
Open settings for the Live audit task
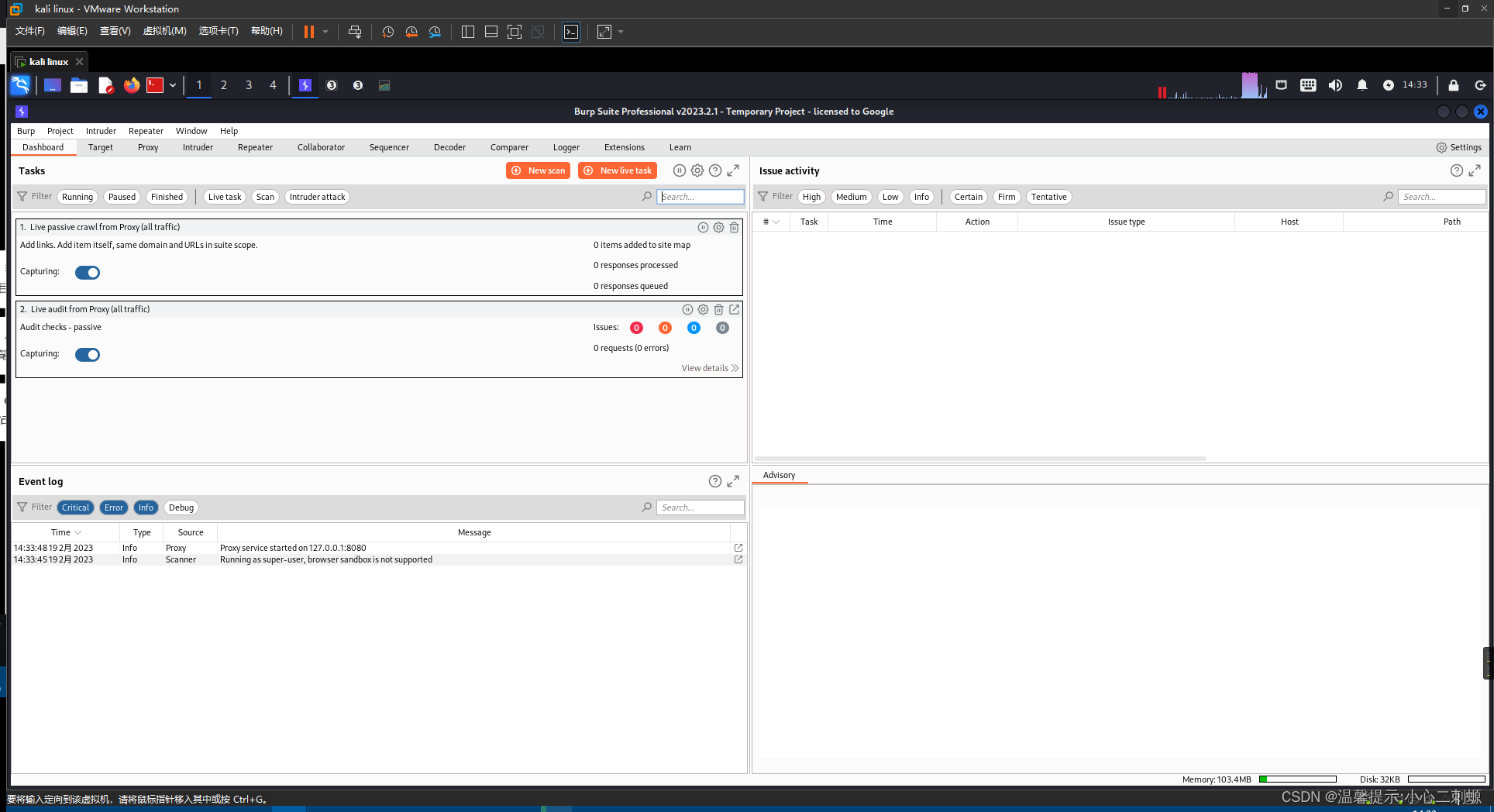coord(703,309)
